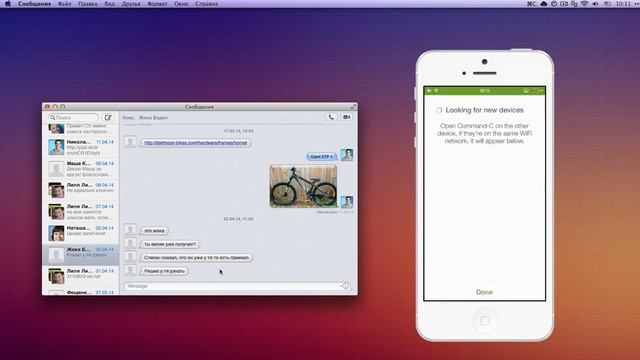Click the search field in the Messages sidebar

coord(73,118)
